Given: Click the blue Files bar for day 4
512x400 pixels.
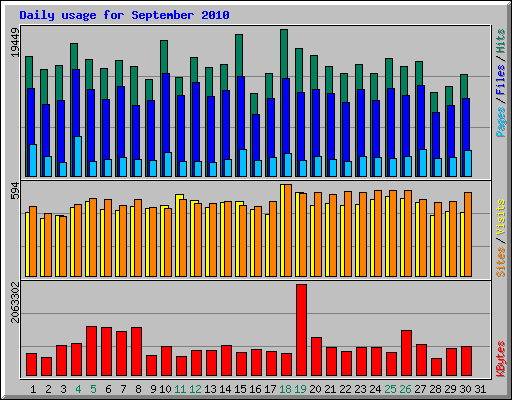Looking at the screenshot, I should click(x=76, y=103).
